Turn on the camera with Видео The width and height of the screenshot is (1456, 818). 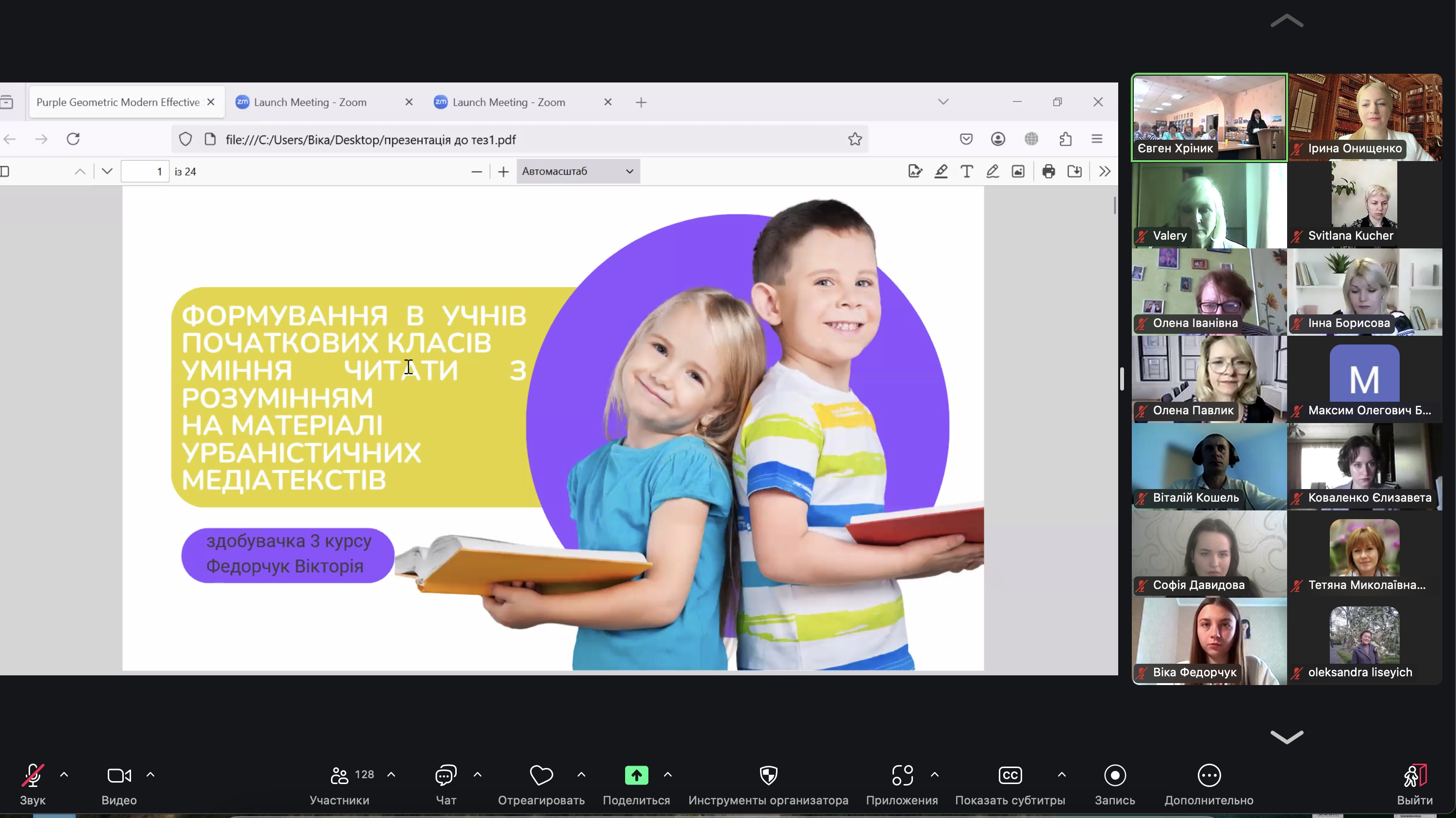click(x=119, y=776)
